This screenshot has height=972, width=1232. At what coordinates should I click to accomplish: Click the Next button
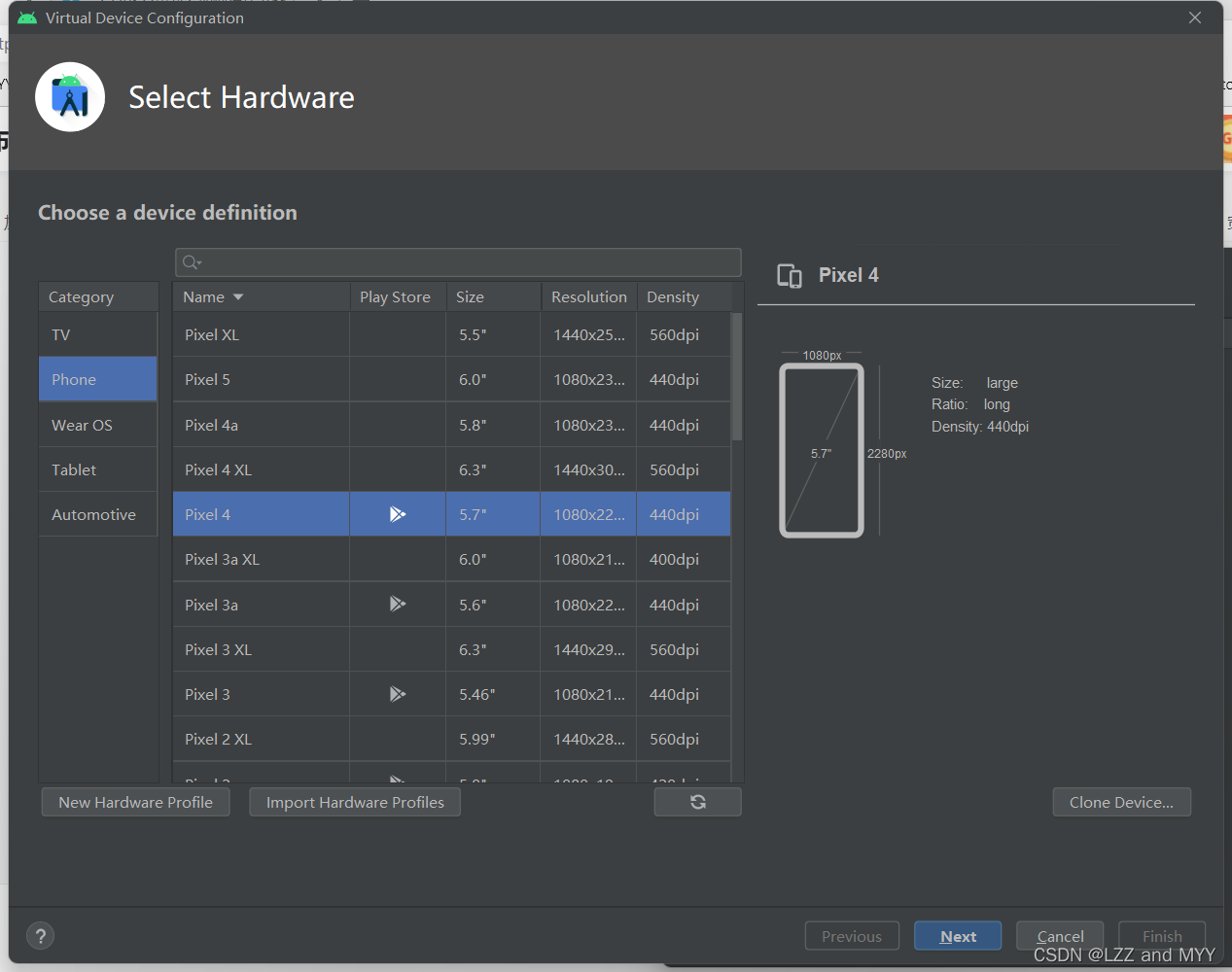pyautogui.click(x=958, y=936)
